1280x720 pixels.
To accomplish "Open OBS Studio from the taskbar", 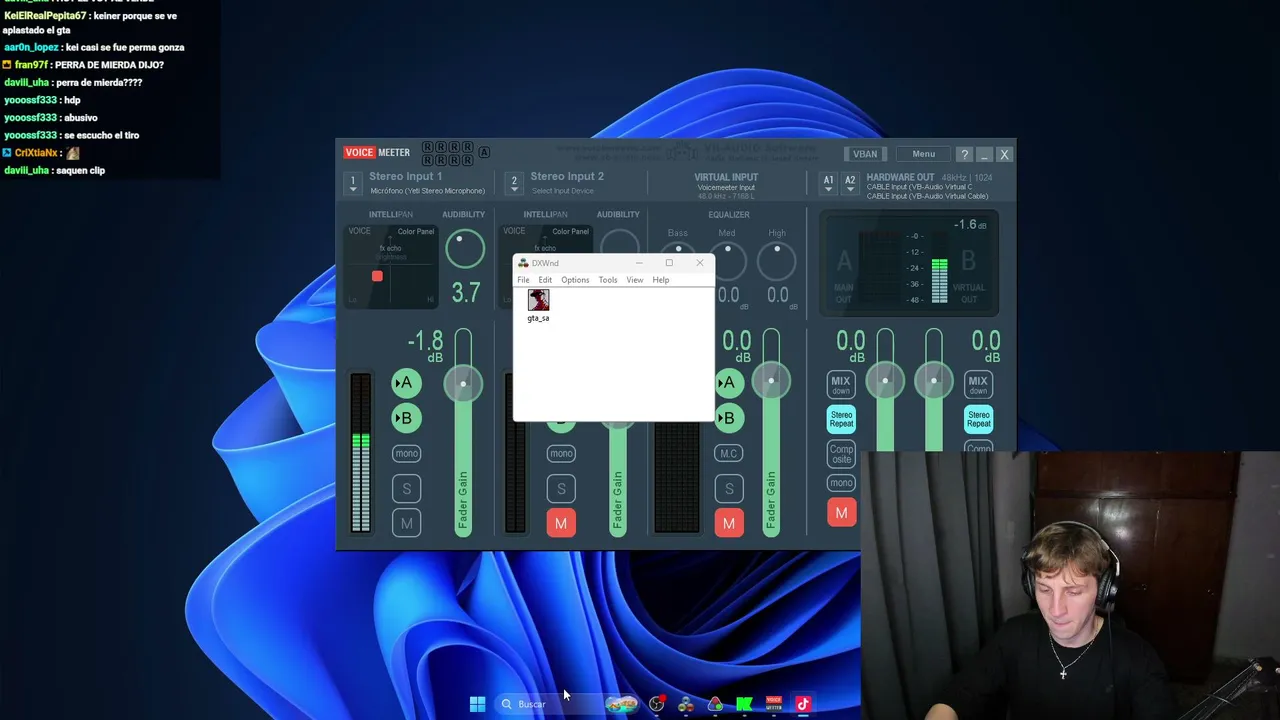I will pyautogui.click(x=656, y=704).
